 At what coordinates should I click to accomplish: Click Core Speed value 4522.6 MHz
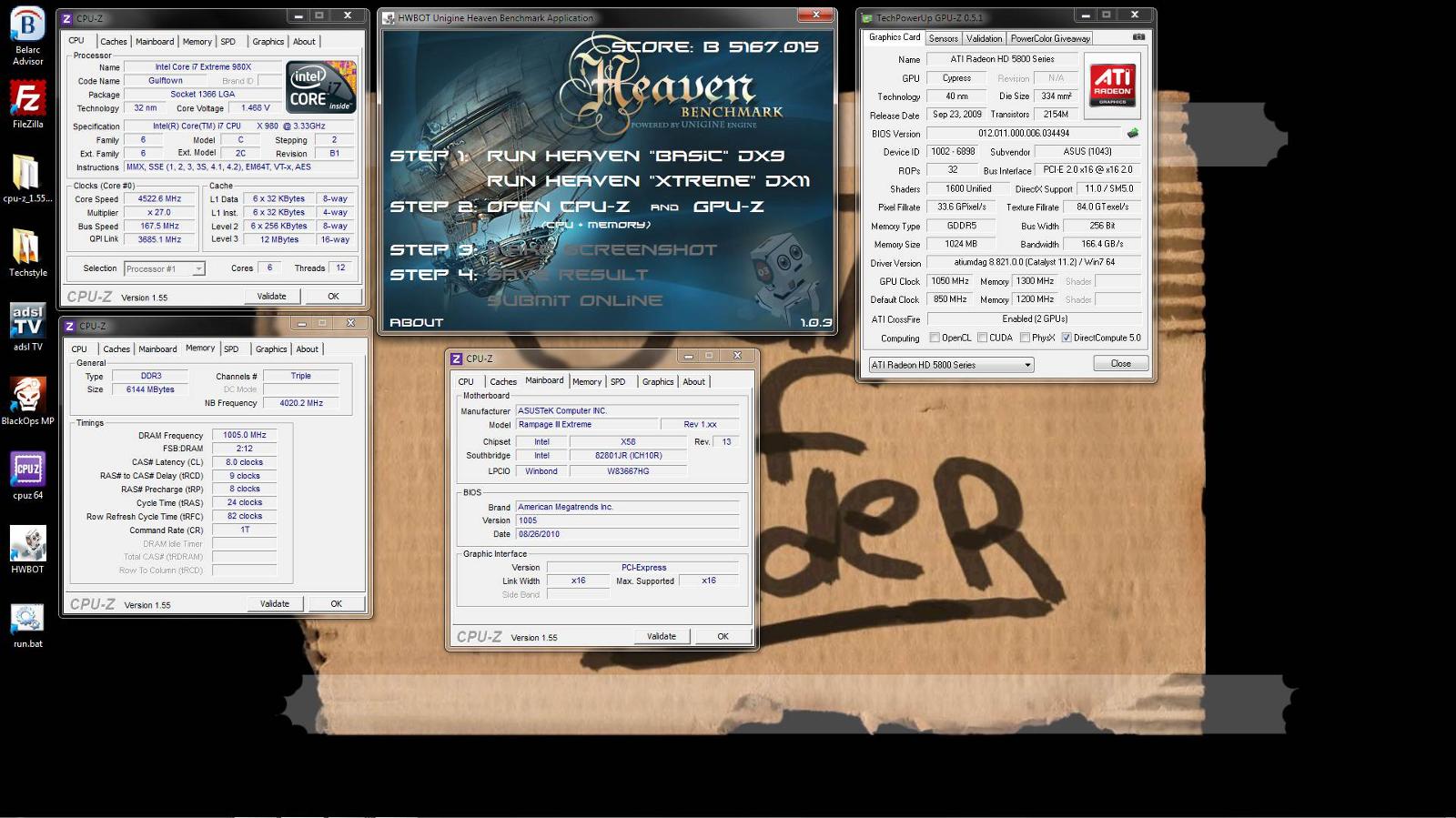pyautogui.click(x=160, y=198)
